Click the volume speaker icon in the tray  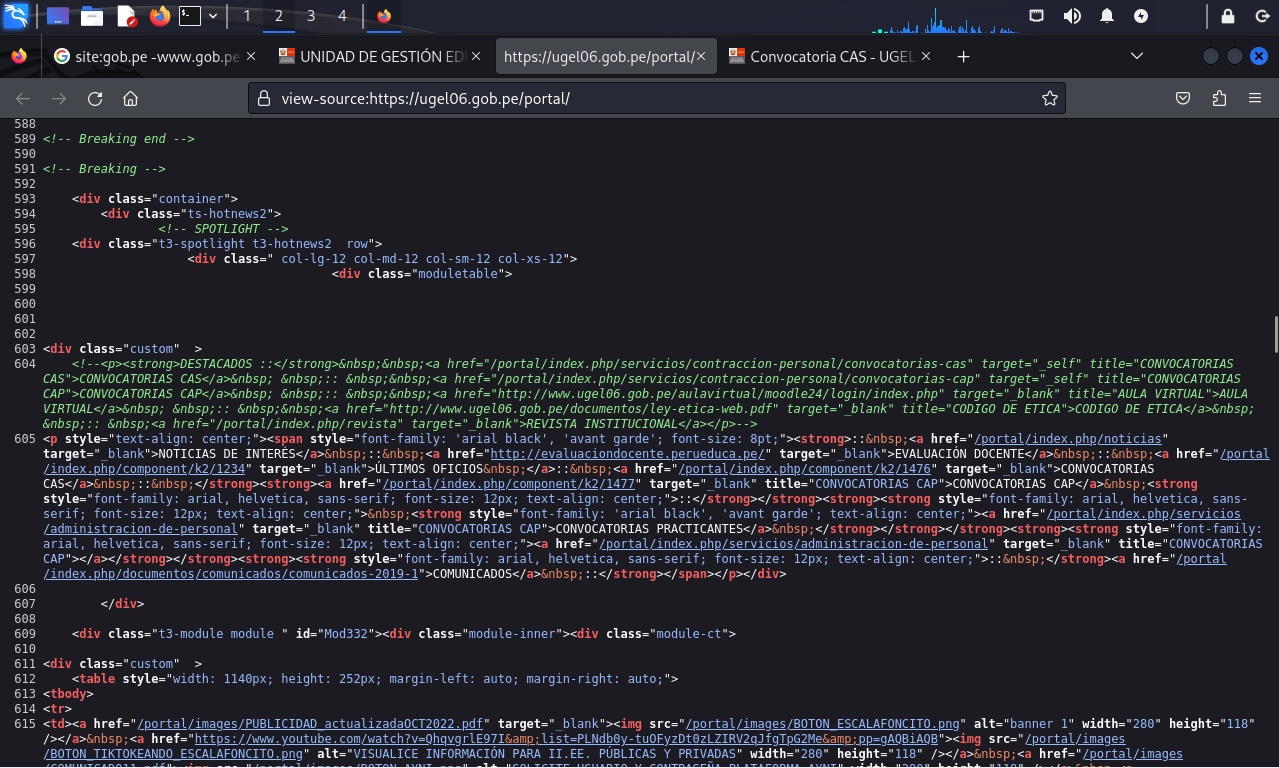[x=1071, y=16]
